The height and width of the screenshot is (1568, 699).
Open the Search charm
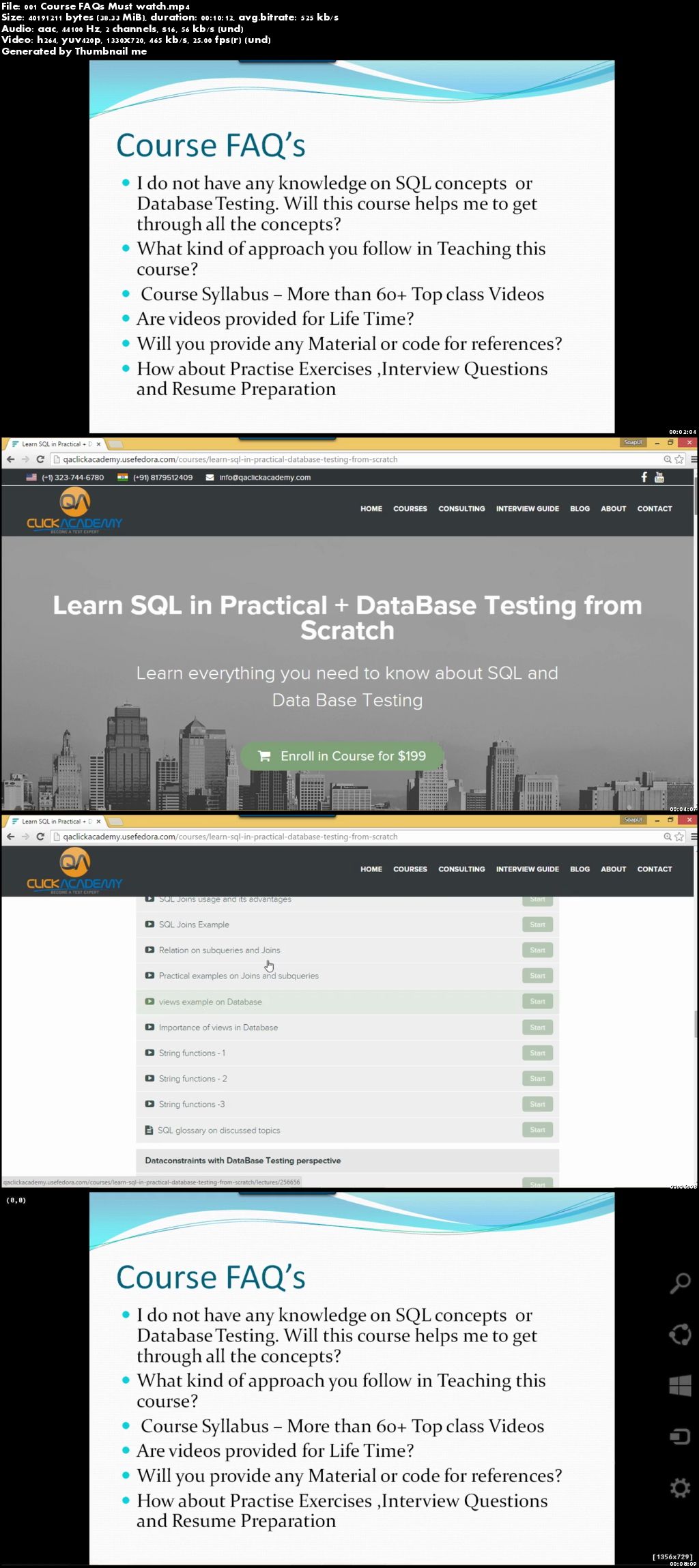pos(680,1283)
